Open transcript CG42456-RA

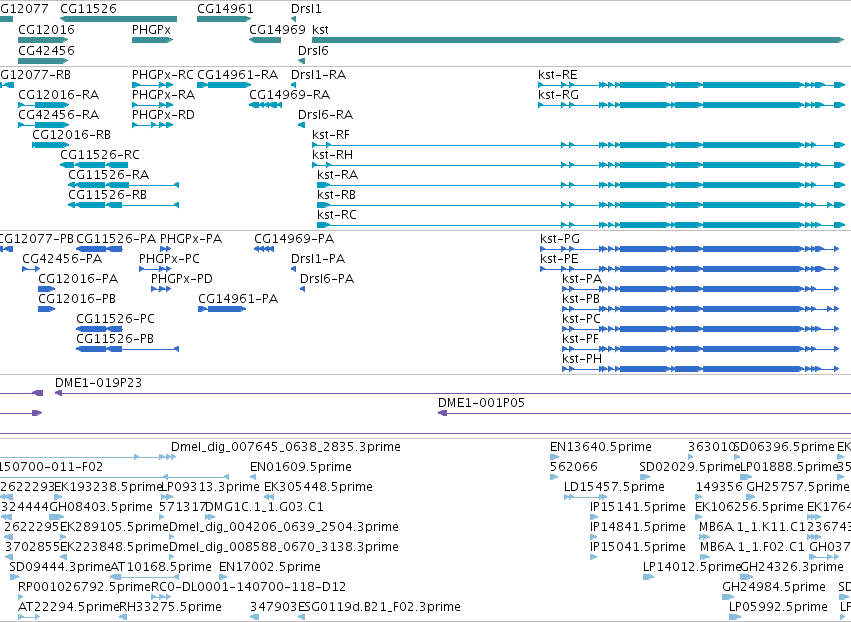coord(59,115)
